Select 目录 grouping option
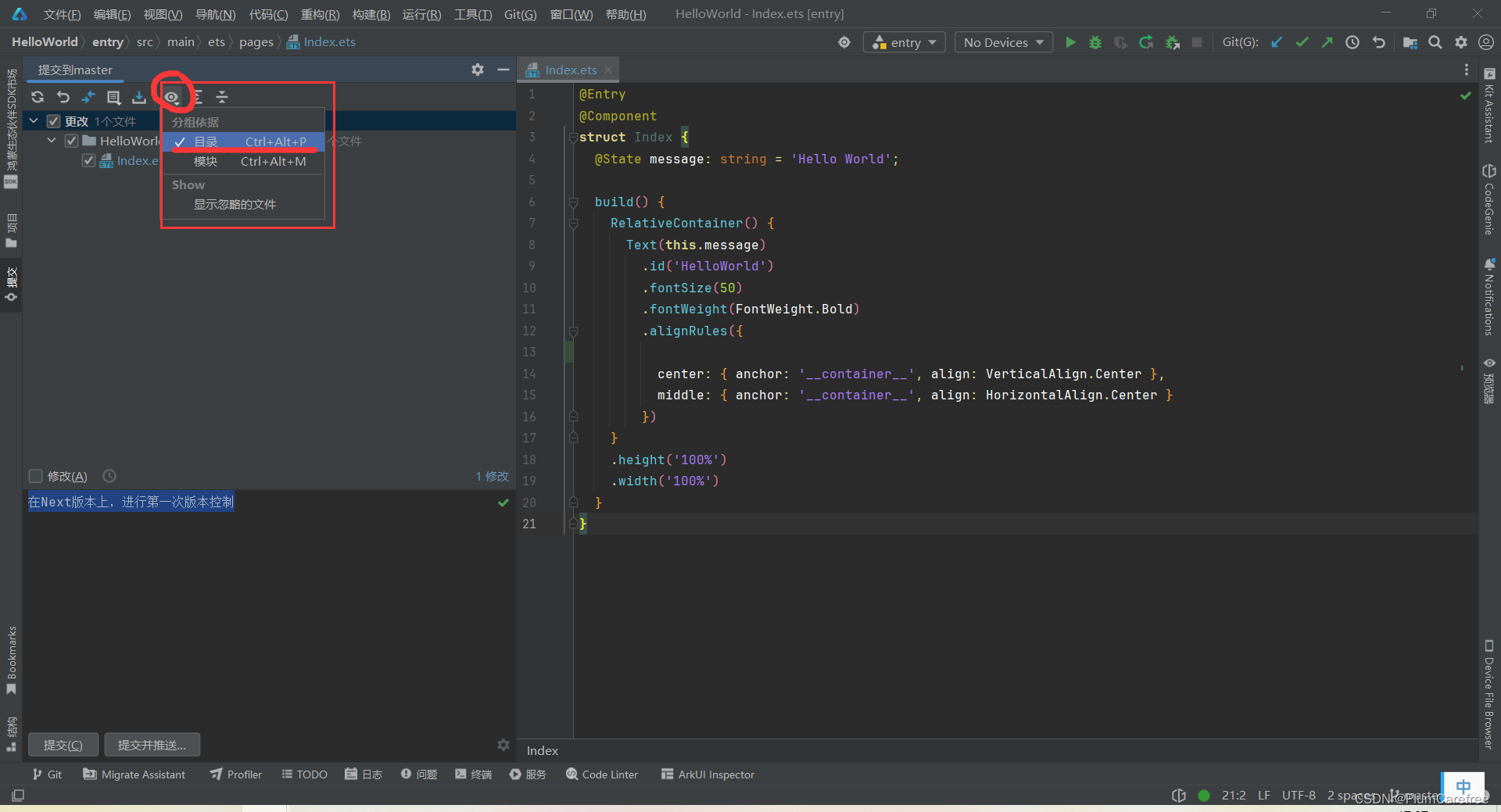1501x812 pixels. [x=243, y=141]
